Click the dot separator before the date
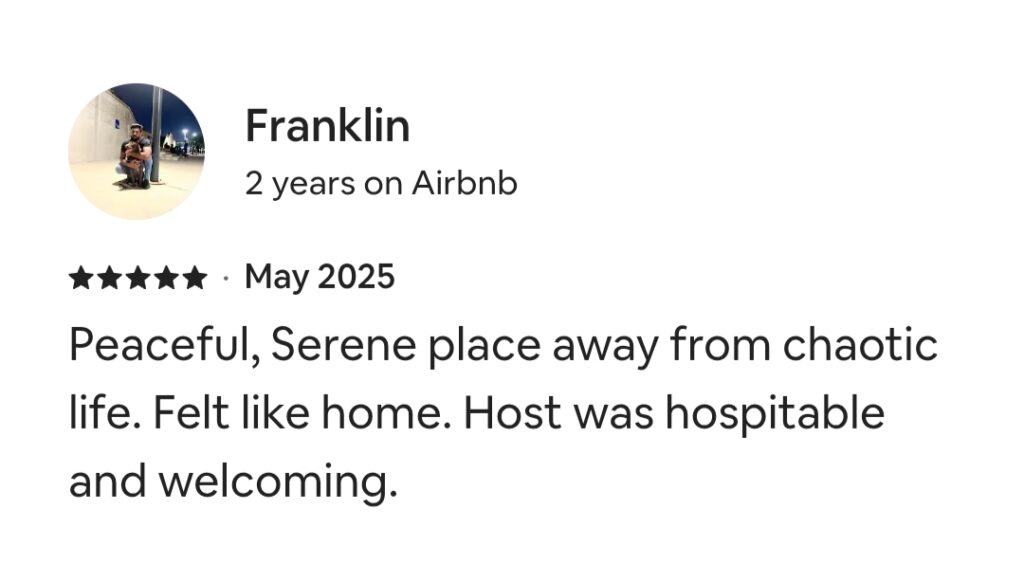The width and height of the screenshot is (1024, 582). click(225, 278)
